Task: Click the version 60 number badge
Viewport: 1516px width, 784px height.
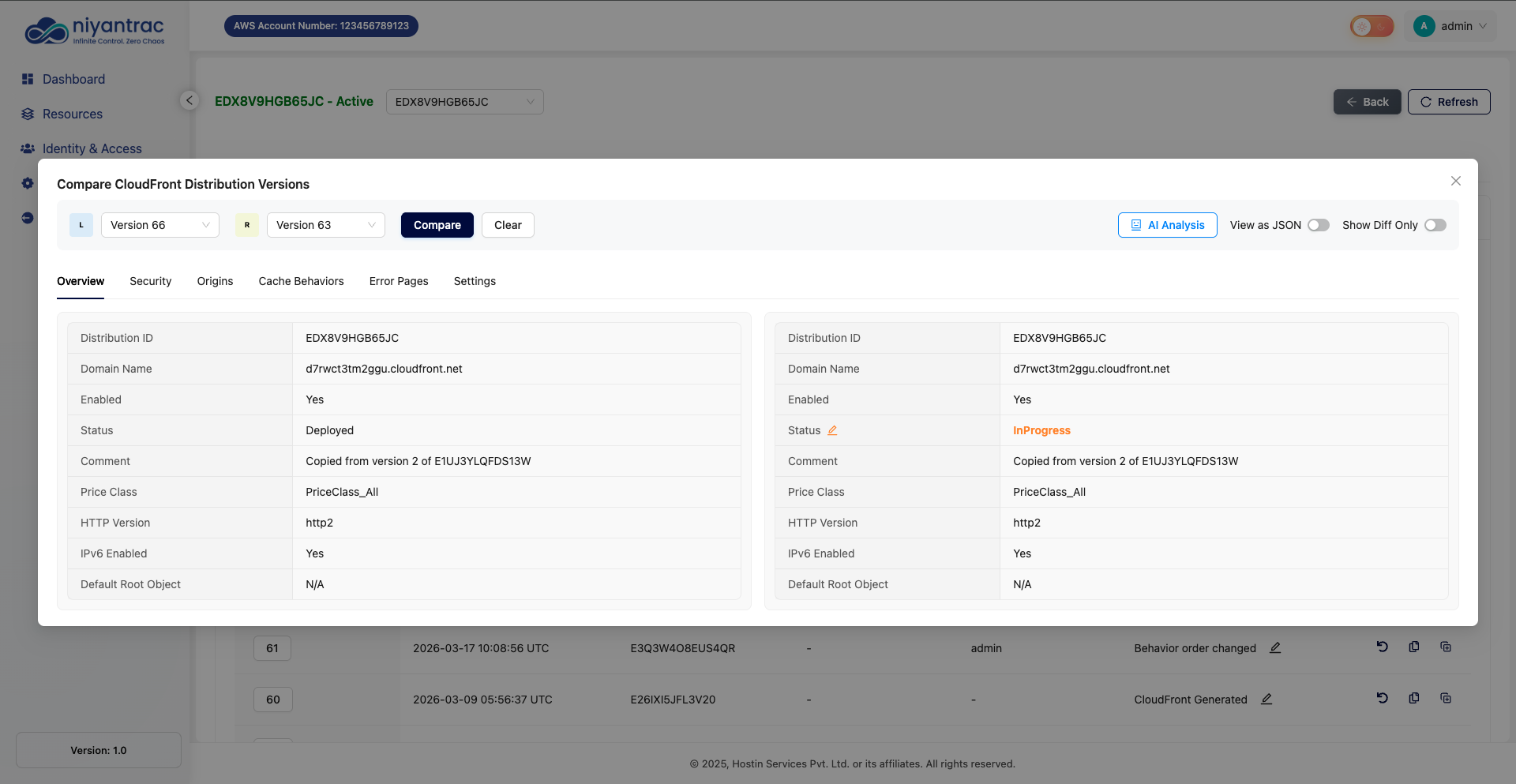Action: coord(272,700)
